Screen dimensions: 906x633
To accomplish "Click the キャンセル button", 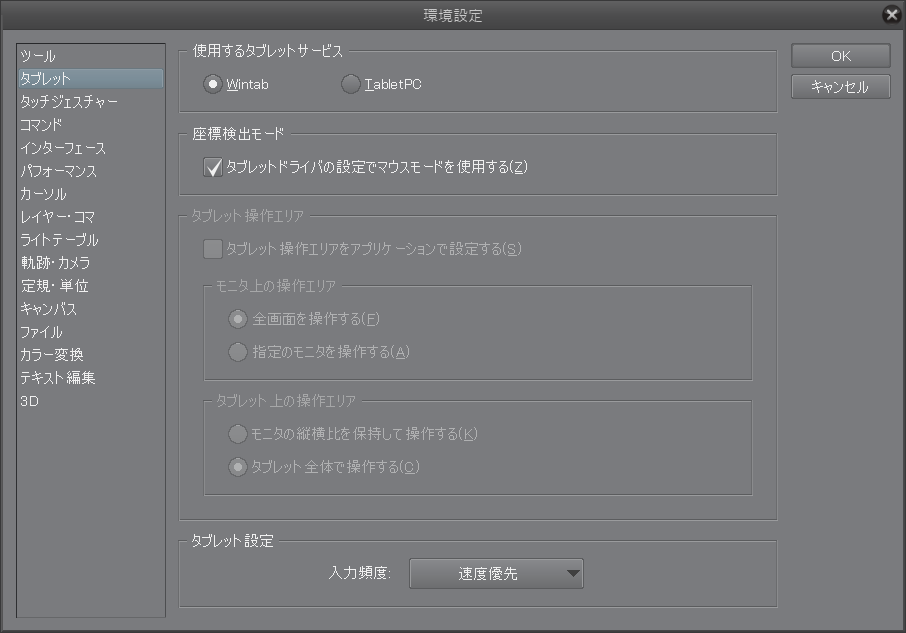I will tap(841, 87).
